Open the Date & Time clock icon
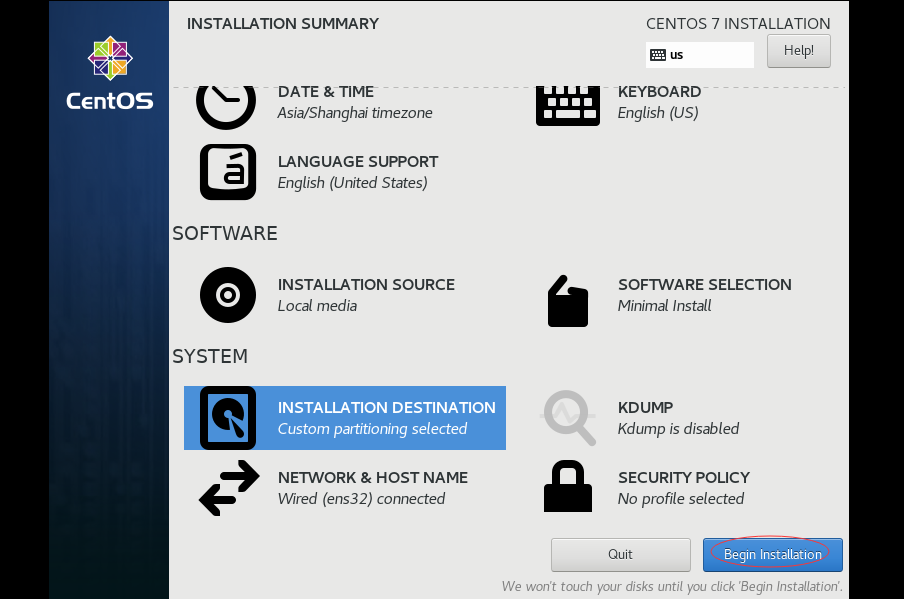904x599 pixels. (x=226, y=107)
